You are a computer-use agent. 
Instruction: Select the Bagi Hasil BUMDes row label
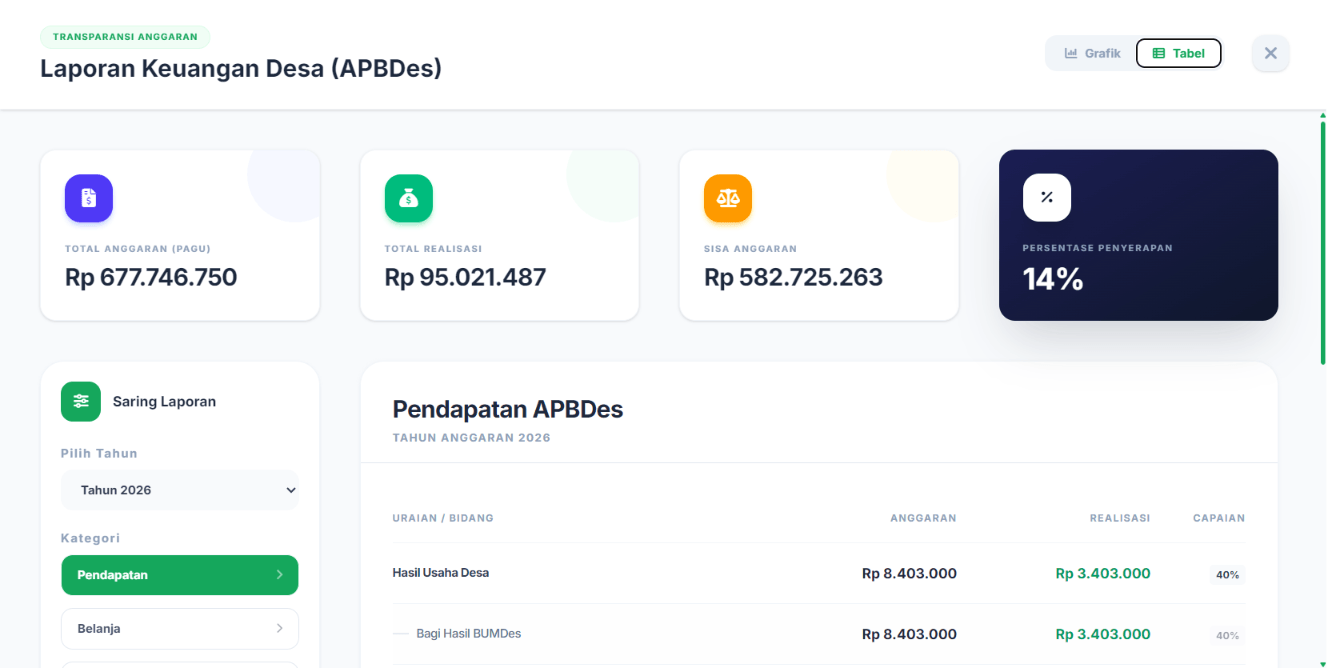[x=468, y=634]
